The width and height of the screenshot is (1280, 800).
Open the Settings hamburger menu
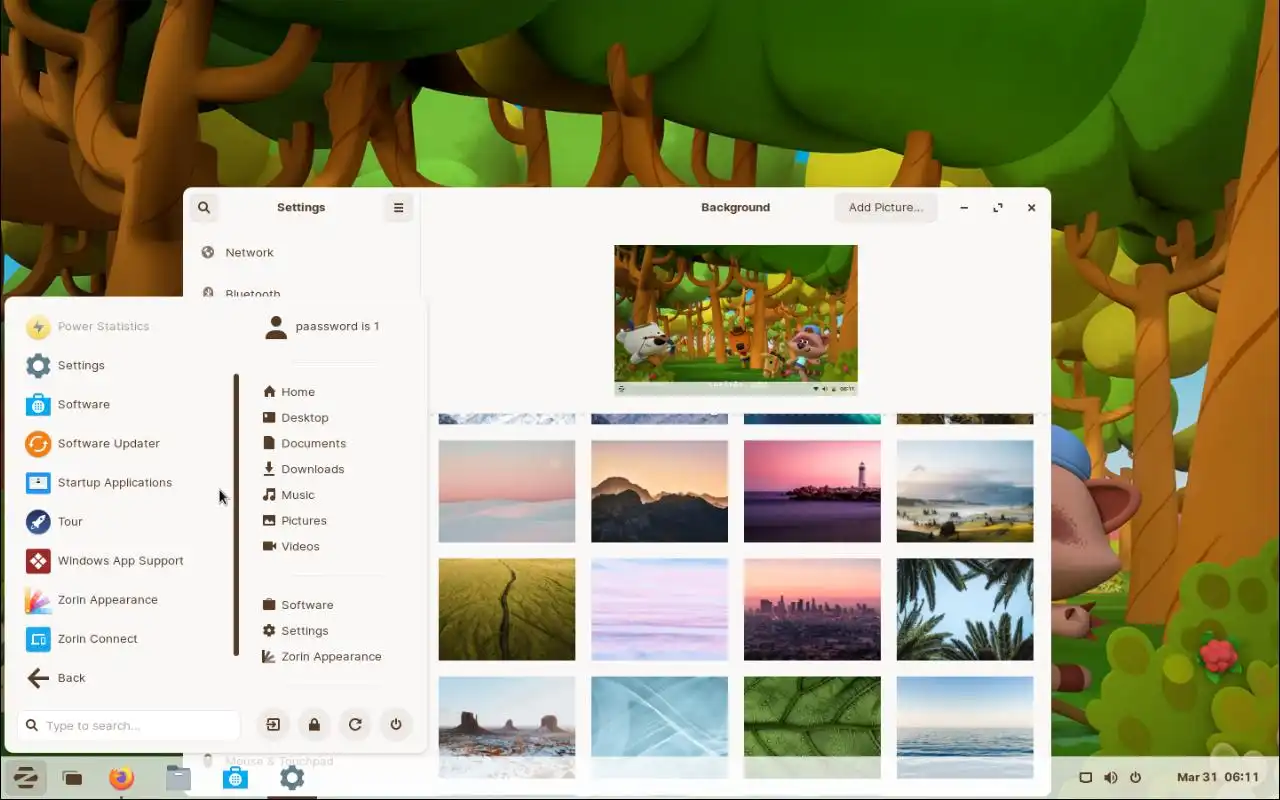(x=398, y=207)
